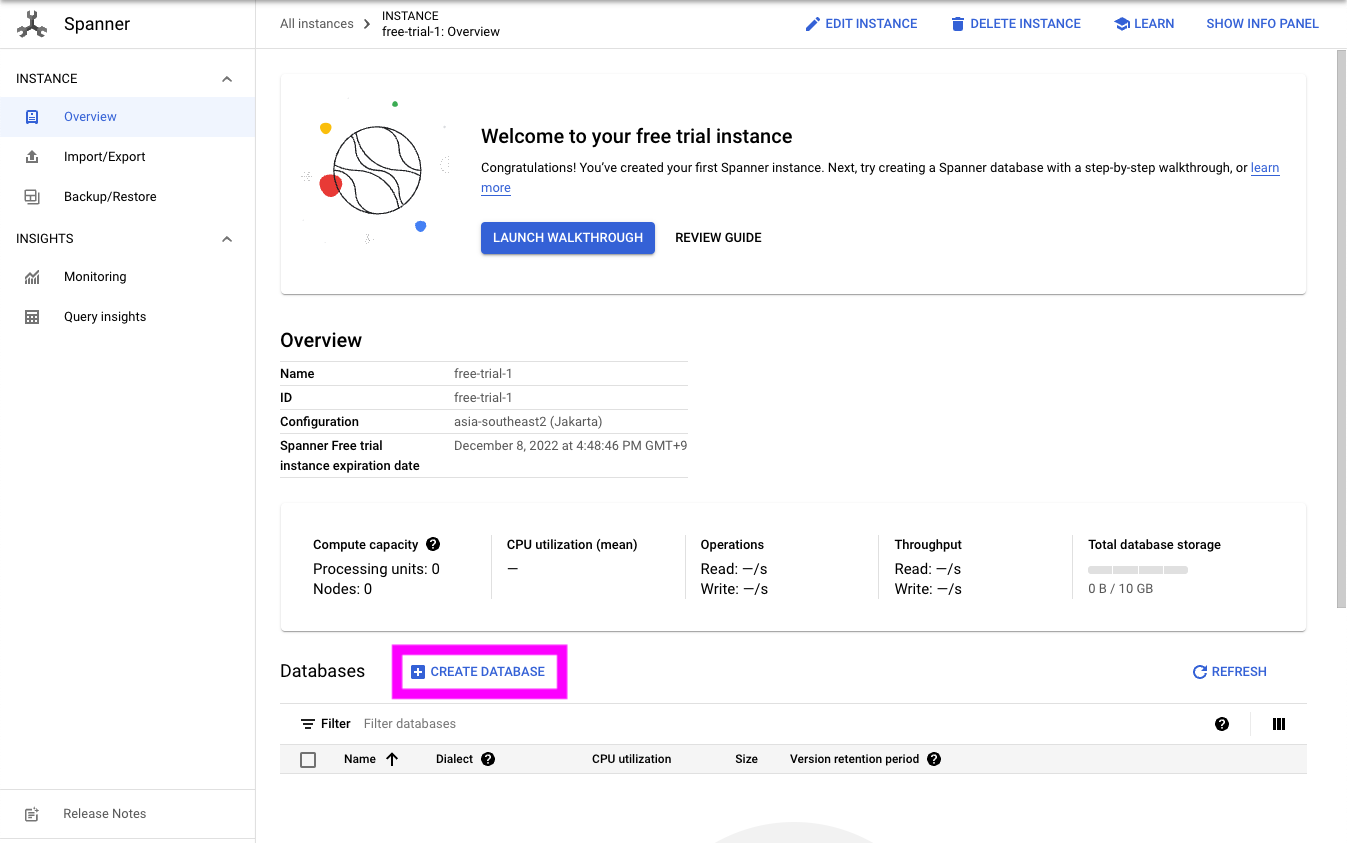Refresh the Databases list

[x=1229, y=671]
